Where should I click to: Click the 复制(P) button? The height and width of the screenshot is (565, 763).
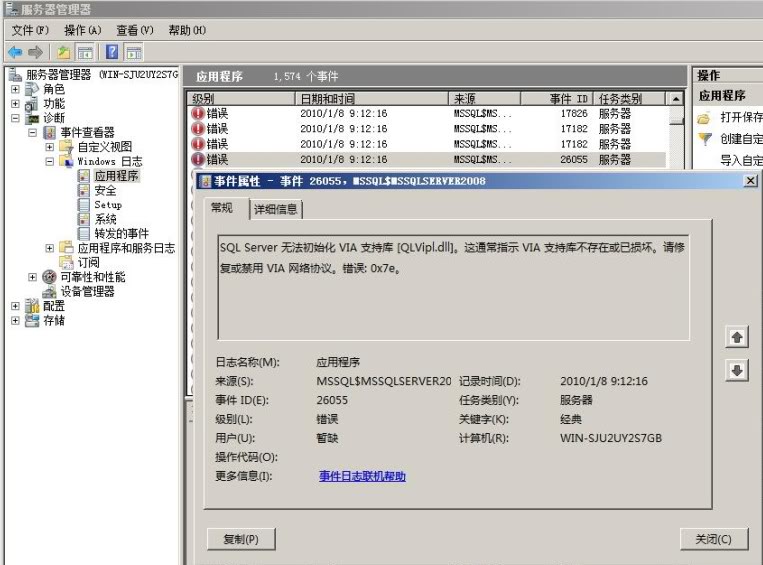pos(241,539)
